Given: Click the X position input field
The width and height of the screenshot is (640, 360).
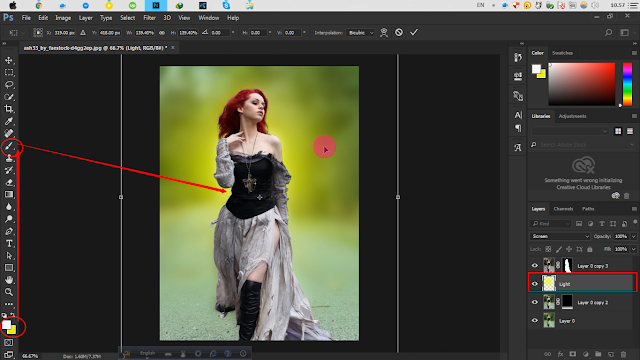Looking at the screenshot, I should tap(64, 33).
